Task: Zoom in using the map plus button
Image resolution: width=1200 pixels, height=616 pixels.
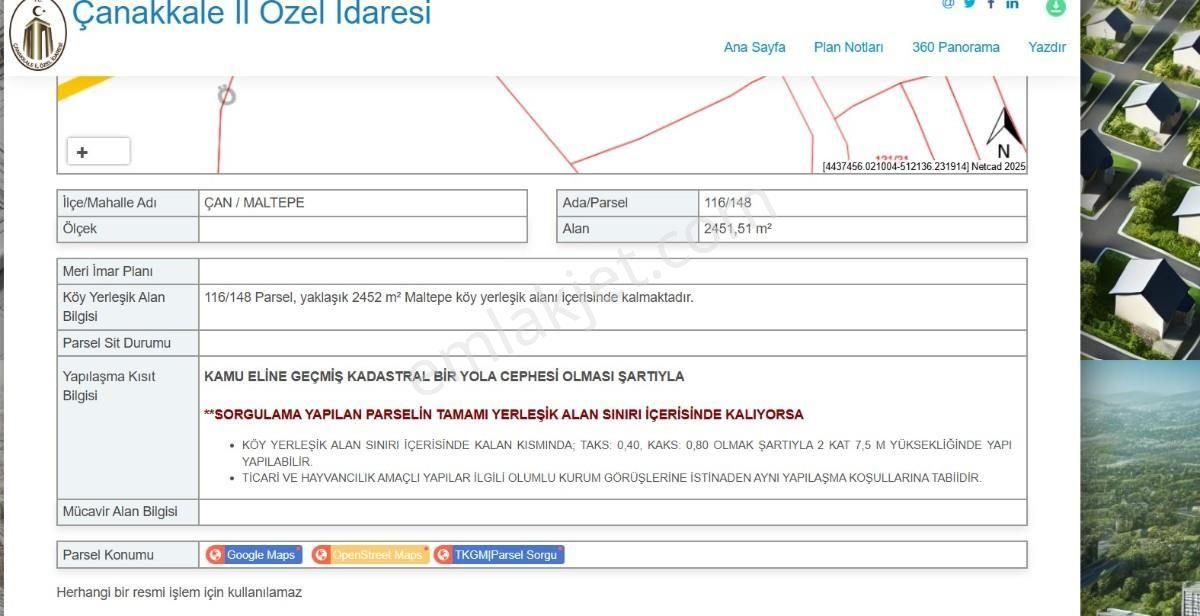Action: point(80,150)
